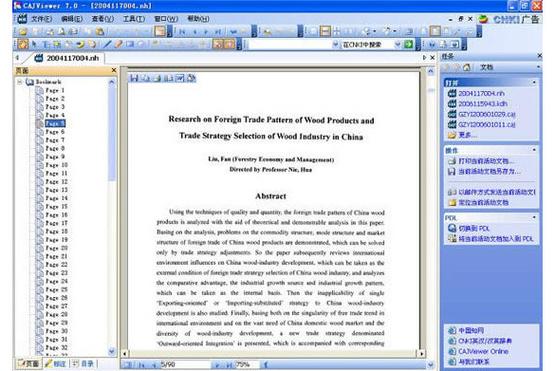Go to next page in bottom bar
The height and width of the screenshot is (371, 555).
pyautogui.click(x=217, y=365)
